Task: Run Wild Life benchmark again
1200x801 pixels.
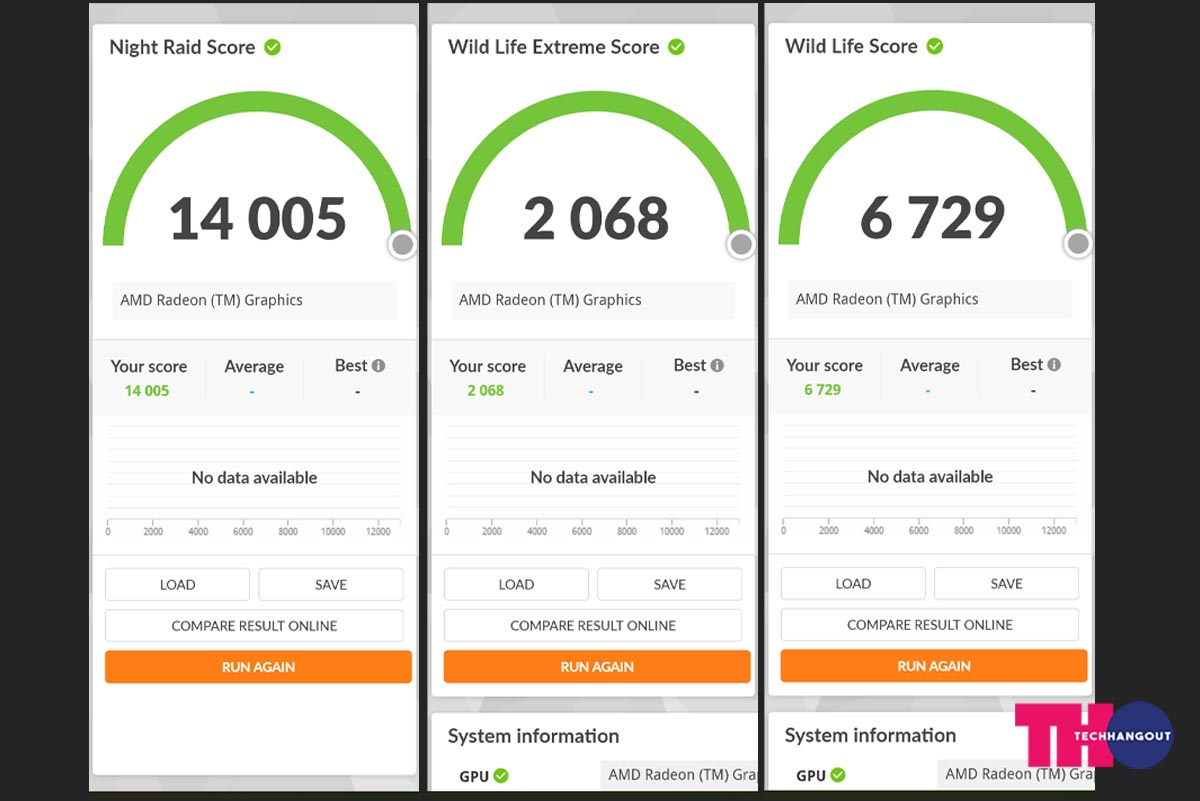Action: coord(934,666)
